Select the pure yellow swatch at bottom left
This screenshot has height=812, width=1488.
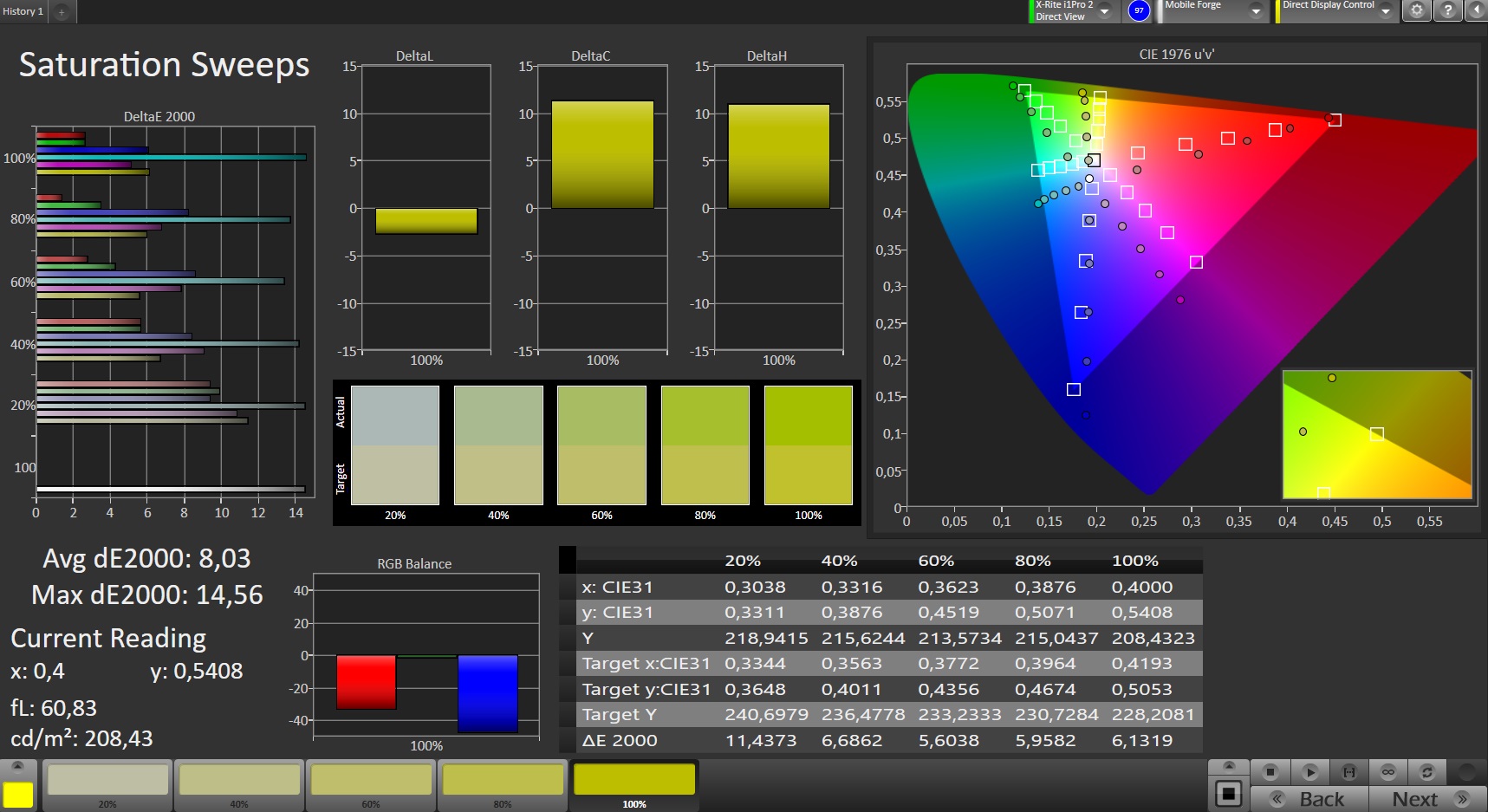pos(18,794)
